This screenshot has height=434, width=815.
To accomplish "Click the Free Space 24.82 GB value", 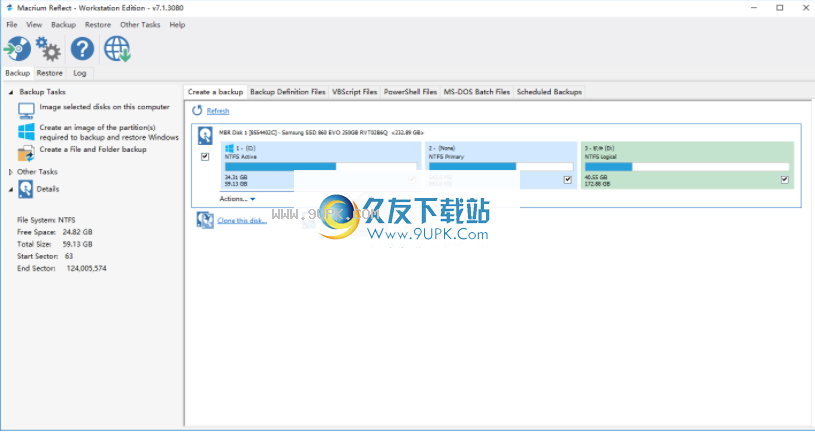I will coord(77,232).
